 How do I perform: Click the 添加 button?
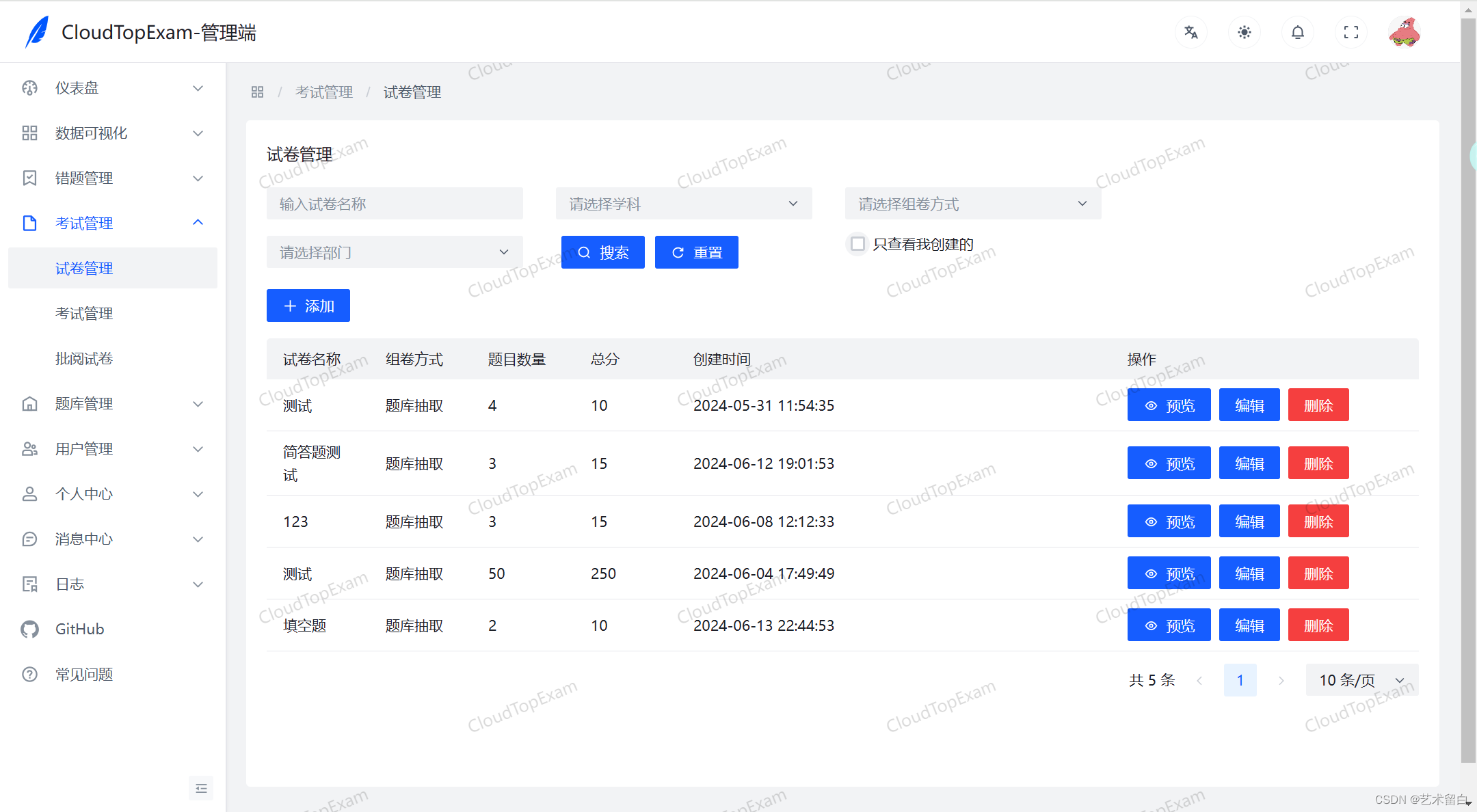click(x=308, y=306)
